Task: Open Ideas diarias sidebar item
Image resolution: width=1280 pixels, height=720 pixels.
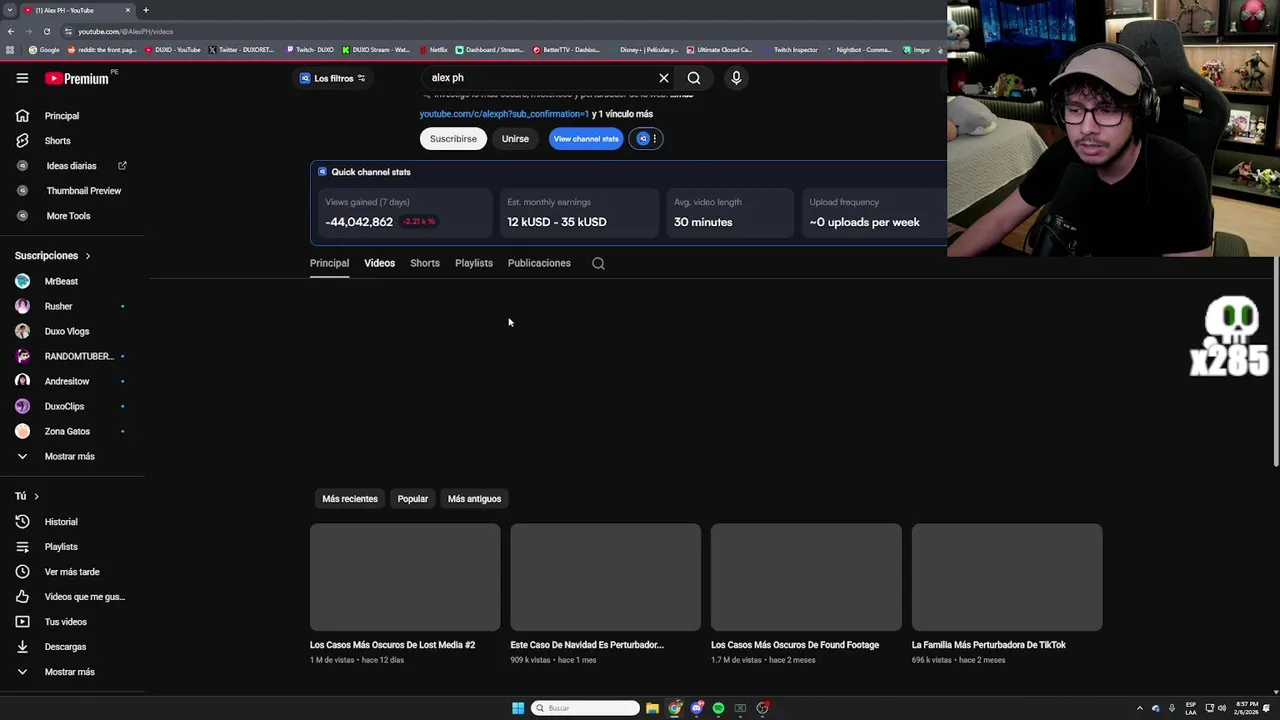Action: point(72,166)
